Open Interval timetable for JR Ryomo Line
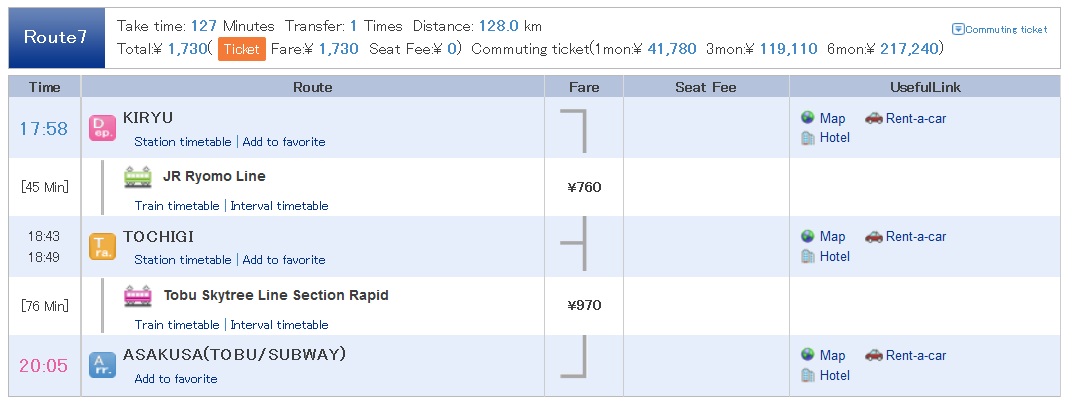The height and width of the screenshot is (404, 1080). click(280, 206)
